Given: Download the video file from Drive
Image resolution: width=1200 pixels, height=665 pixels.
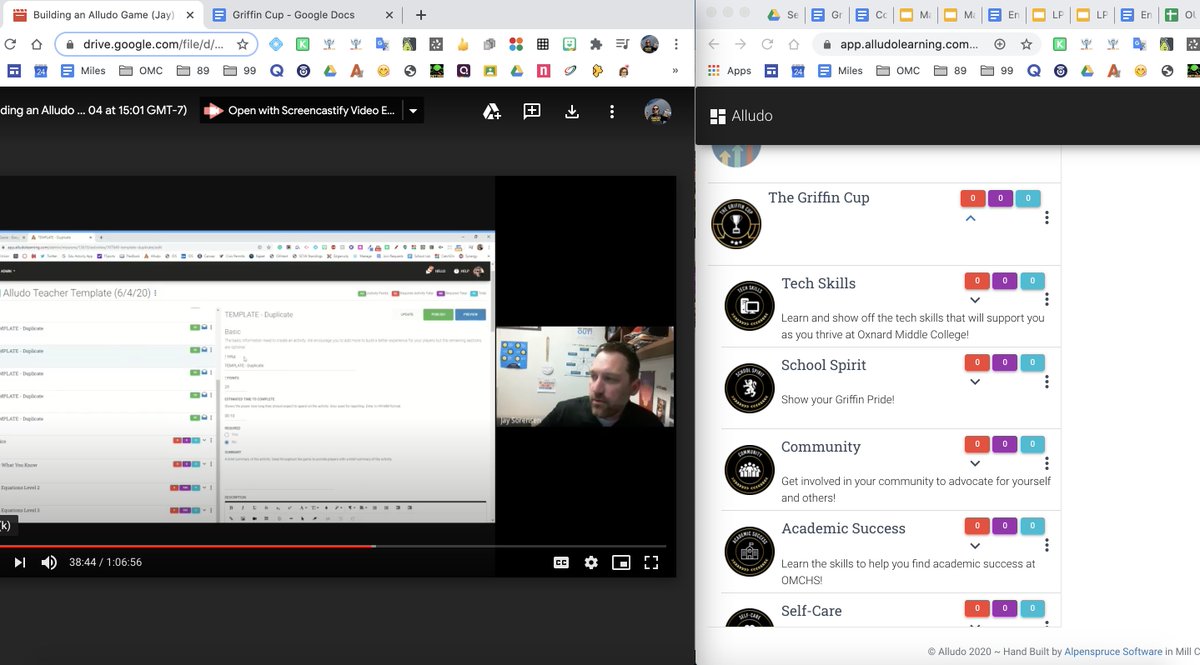Looking at the screenshot, I should (x=572, y=111).
